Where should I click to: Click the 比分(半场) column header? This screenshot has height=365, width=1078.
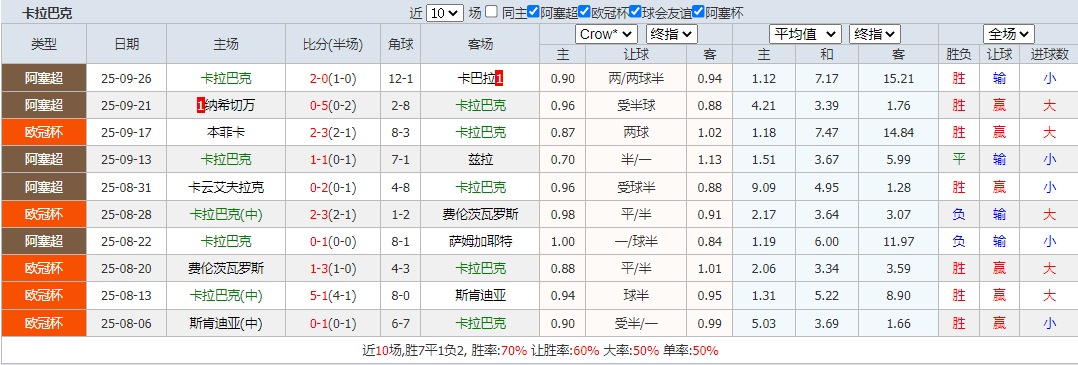[x=333, y=44]
